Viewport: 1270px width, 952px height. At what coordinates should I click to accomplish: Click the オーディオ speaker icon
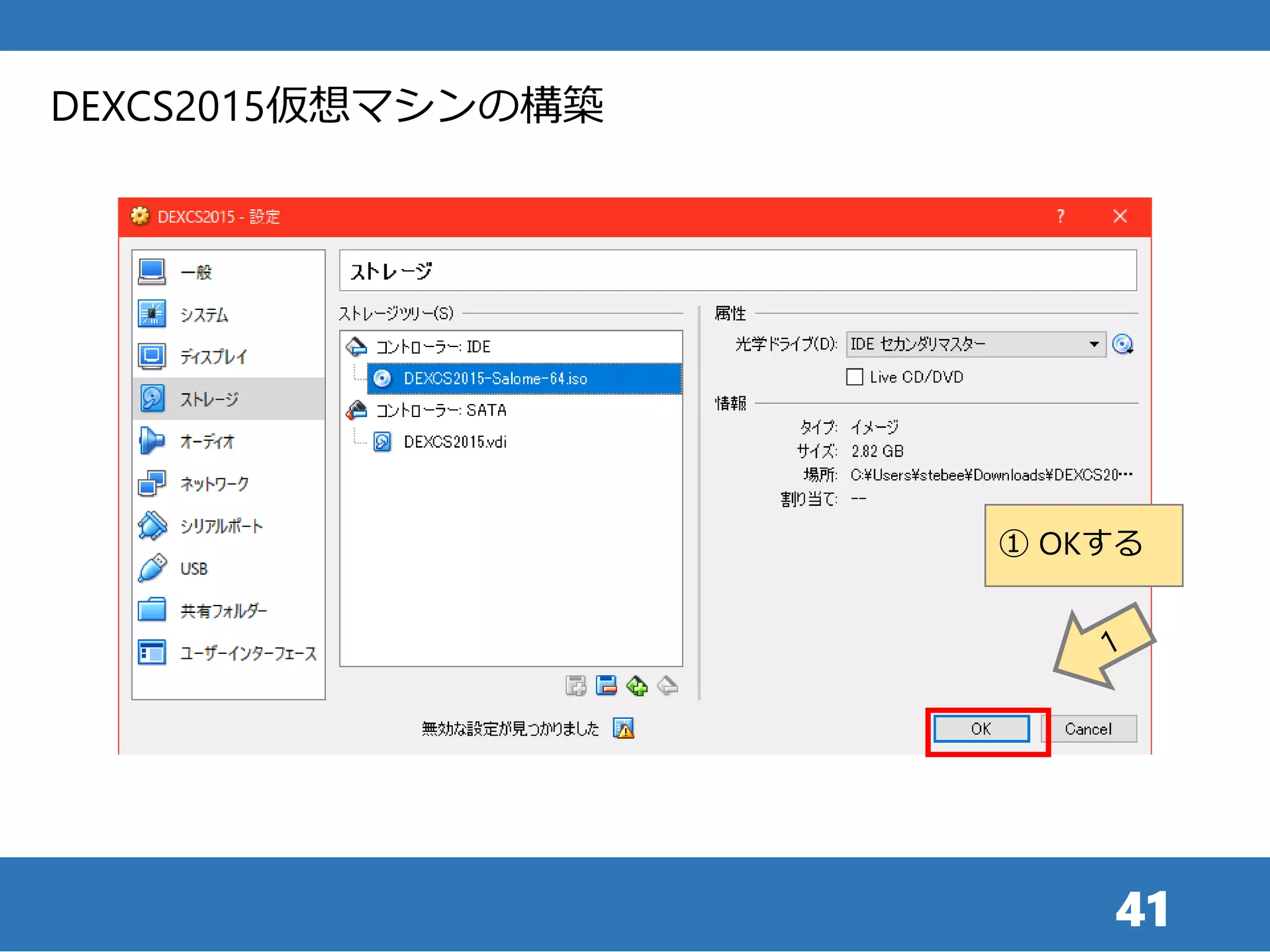tap(152, 441)
